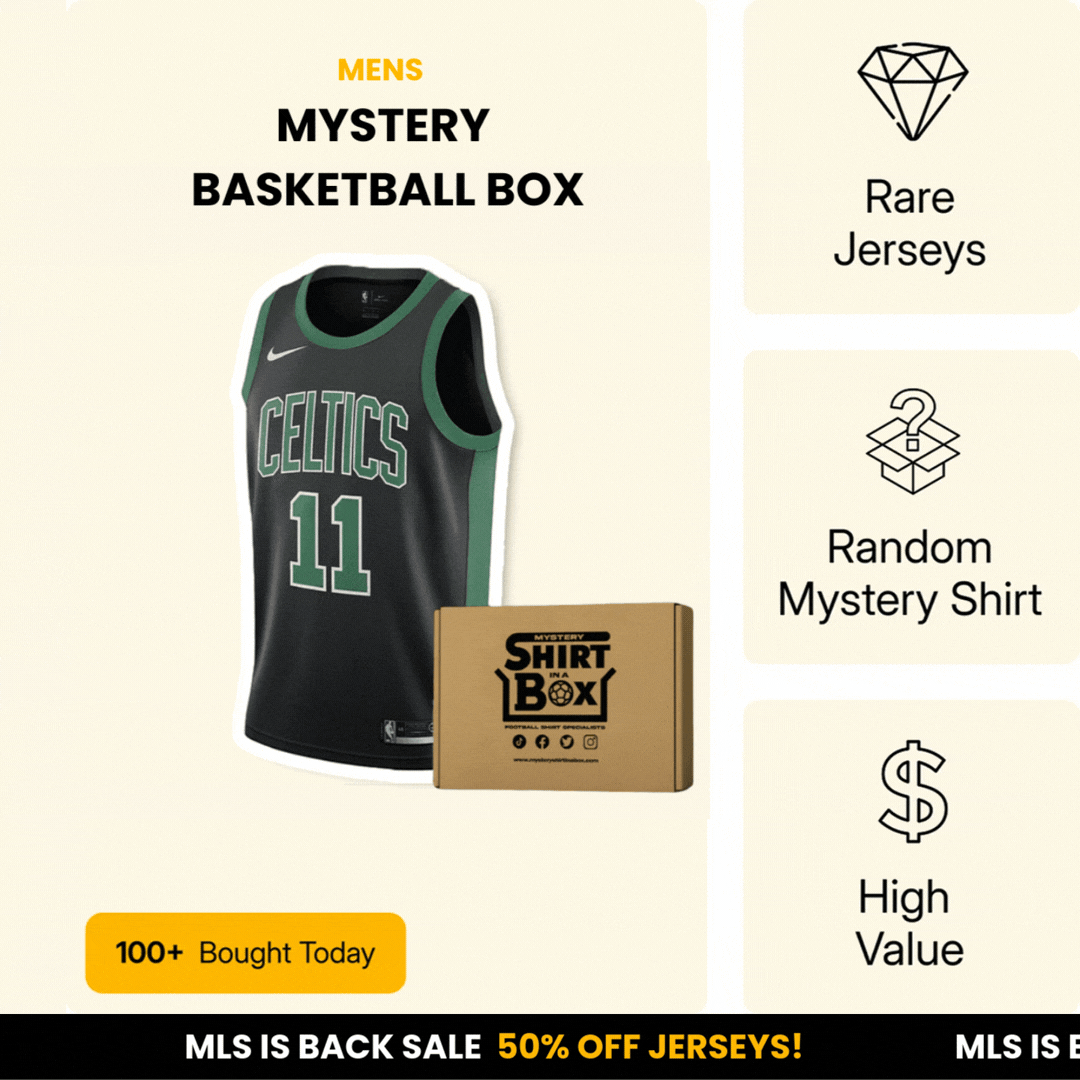The image size is (1080, 1080).
Task: Click the diamond Rare Jerseys icon
Action: point(913,92)
